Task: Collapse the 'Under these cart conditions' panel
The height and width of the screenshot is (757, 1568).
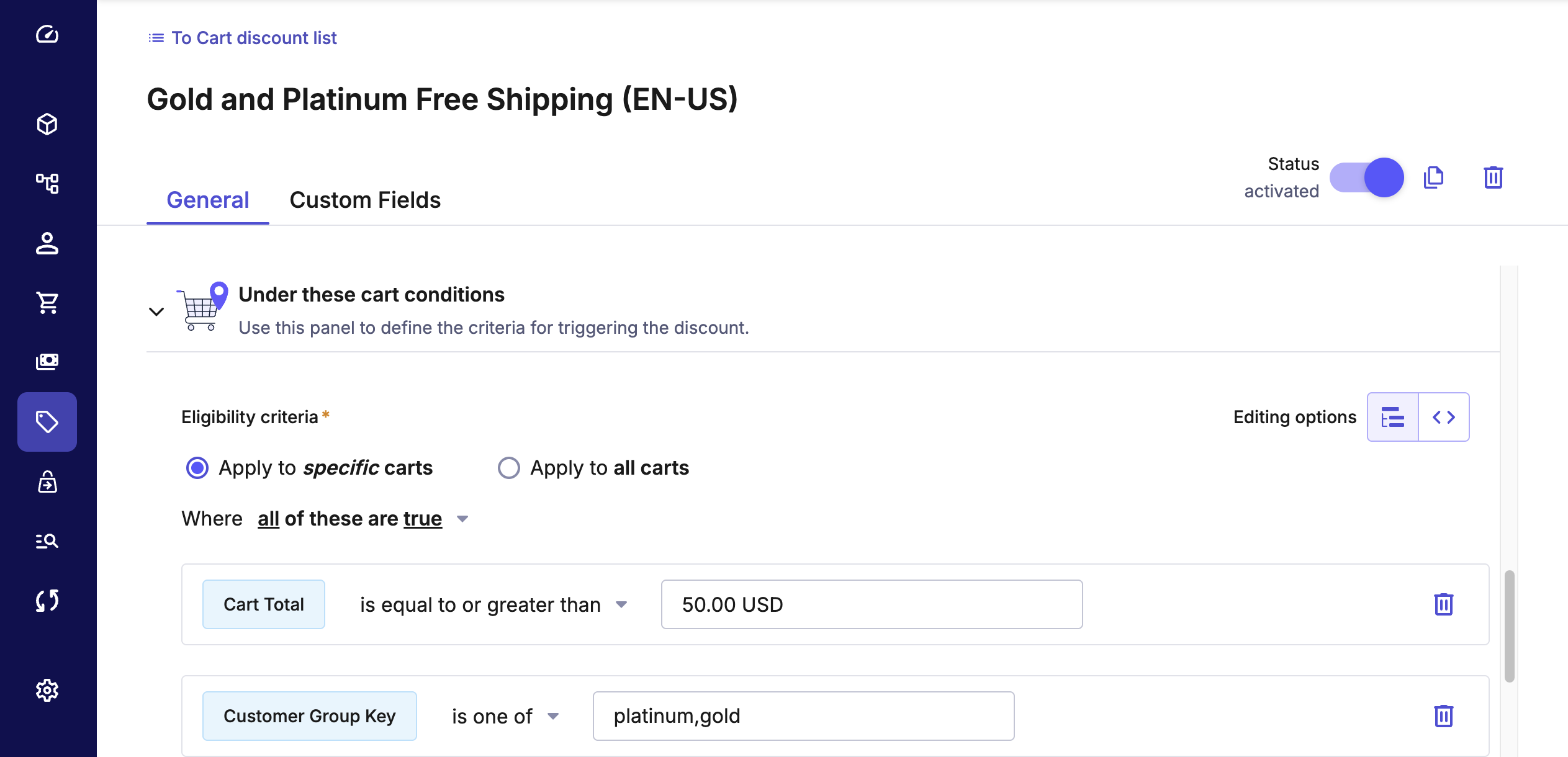Action: [156, 311]
